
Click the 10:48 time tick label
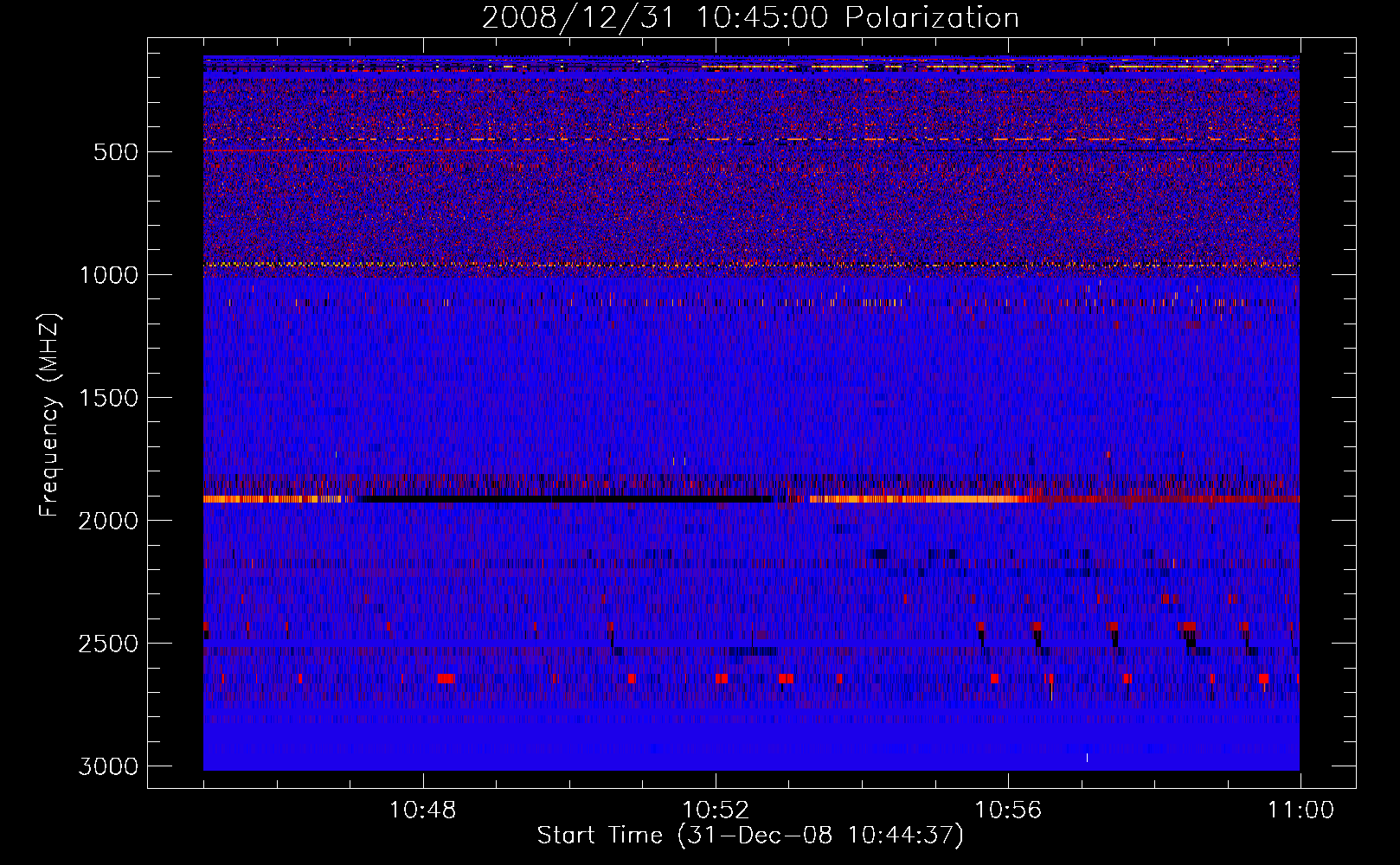click(423, 811)
